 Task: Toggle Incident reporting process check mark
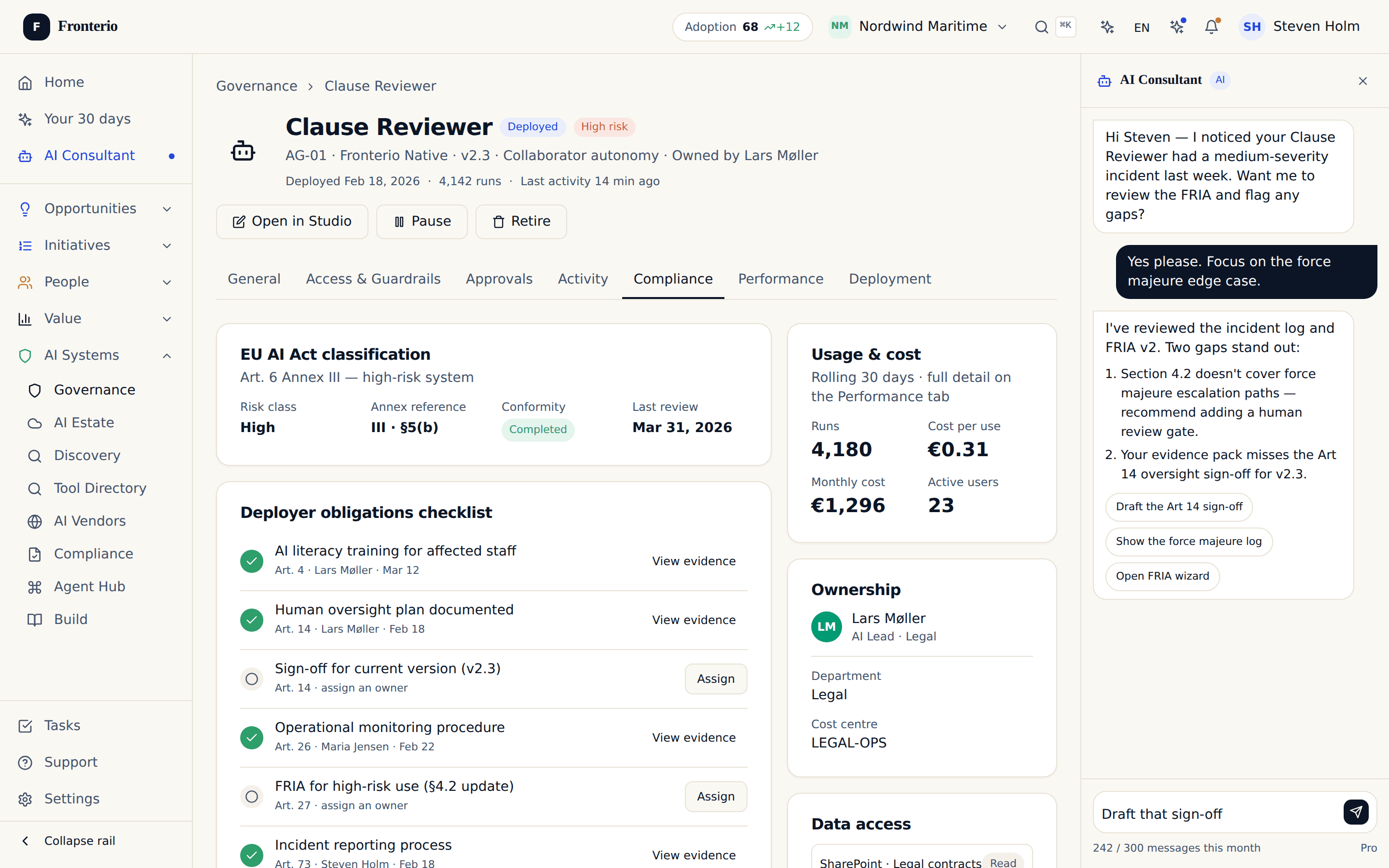[x=251, y=855]
